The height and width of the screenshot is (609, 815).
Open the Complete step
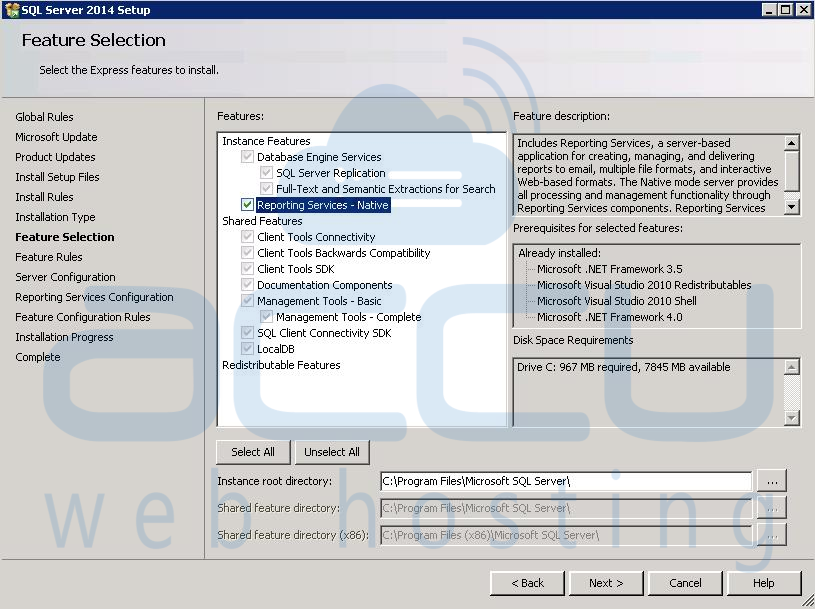(37, 357)
